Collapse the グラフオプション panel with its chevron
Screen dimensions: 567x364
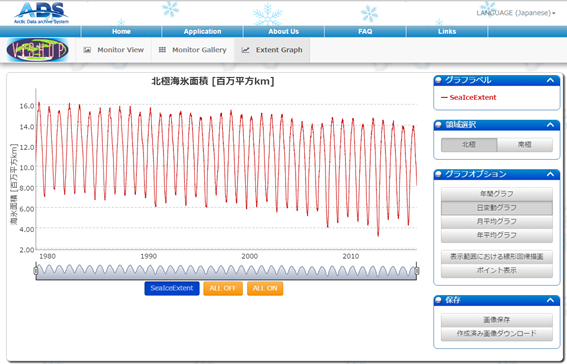coord(550,174)
